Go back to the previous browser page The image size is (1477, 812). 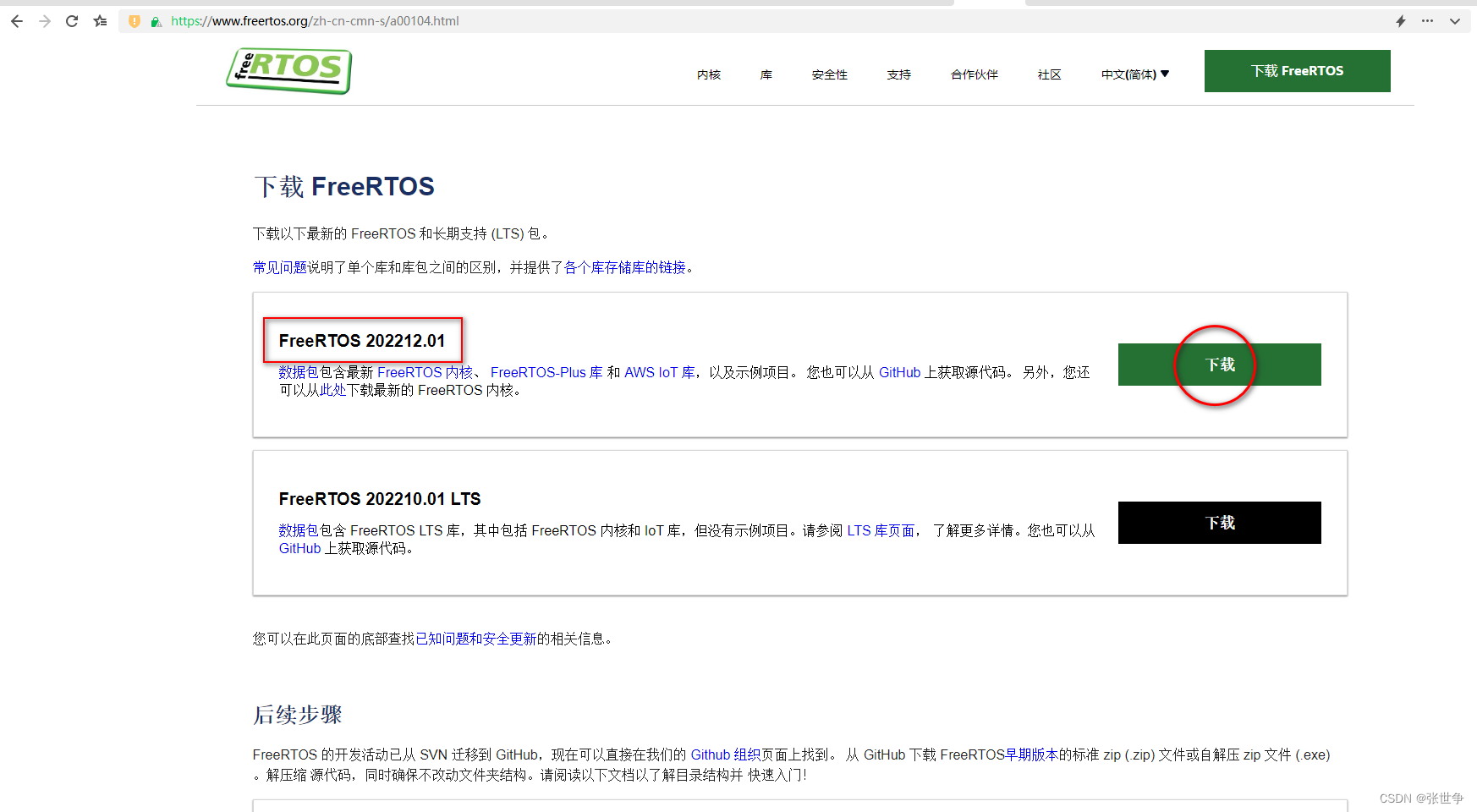[17, 21]
